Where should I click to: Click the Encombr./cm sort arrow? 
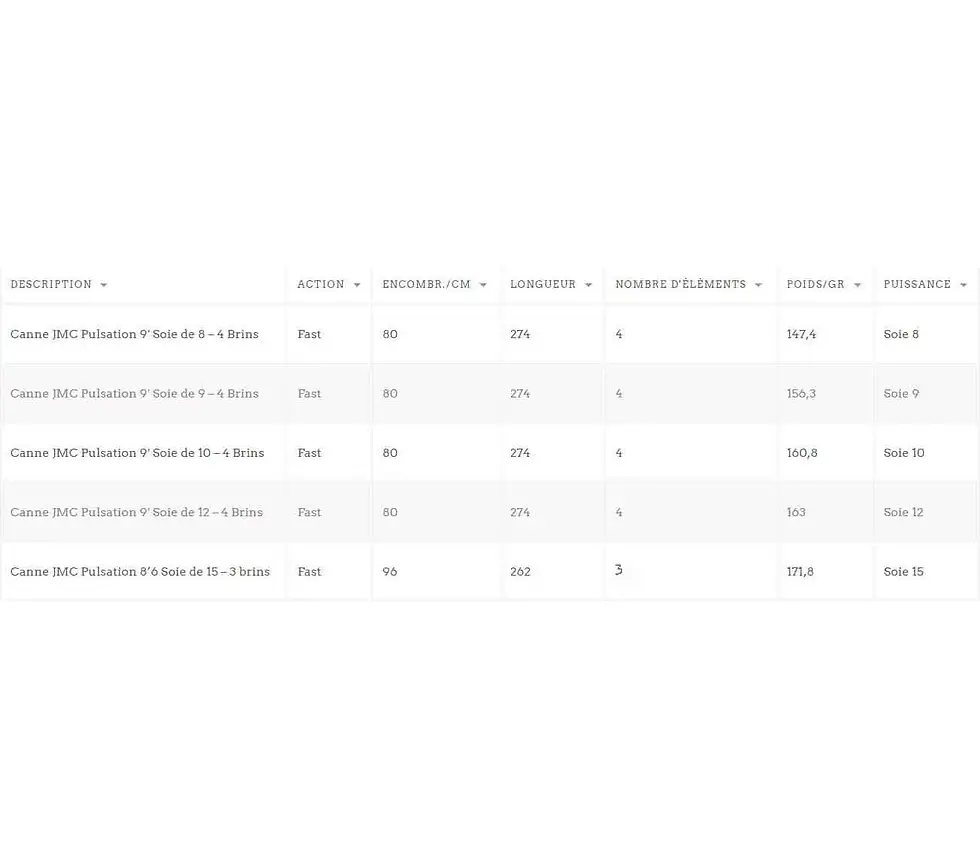(x=483, y=285)
